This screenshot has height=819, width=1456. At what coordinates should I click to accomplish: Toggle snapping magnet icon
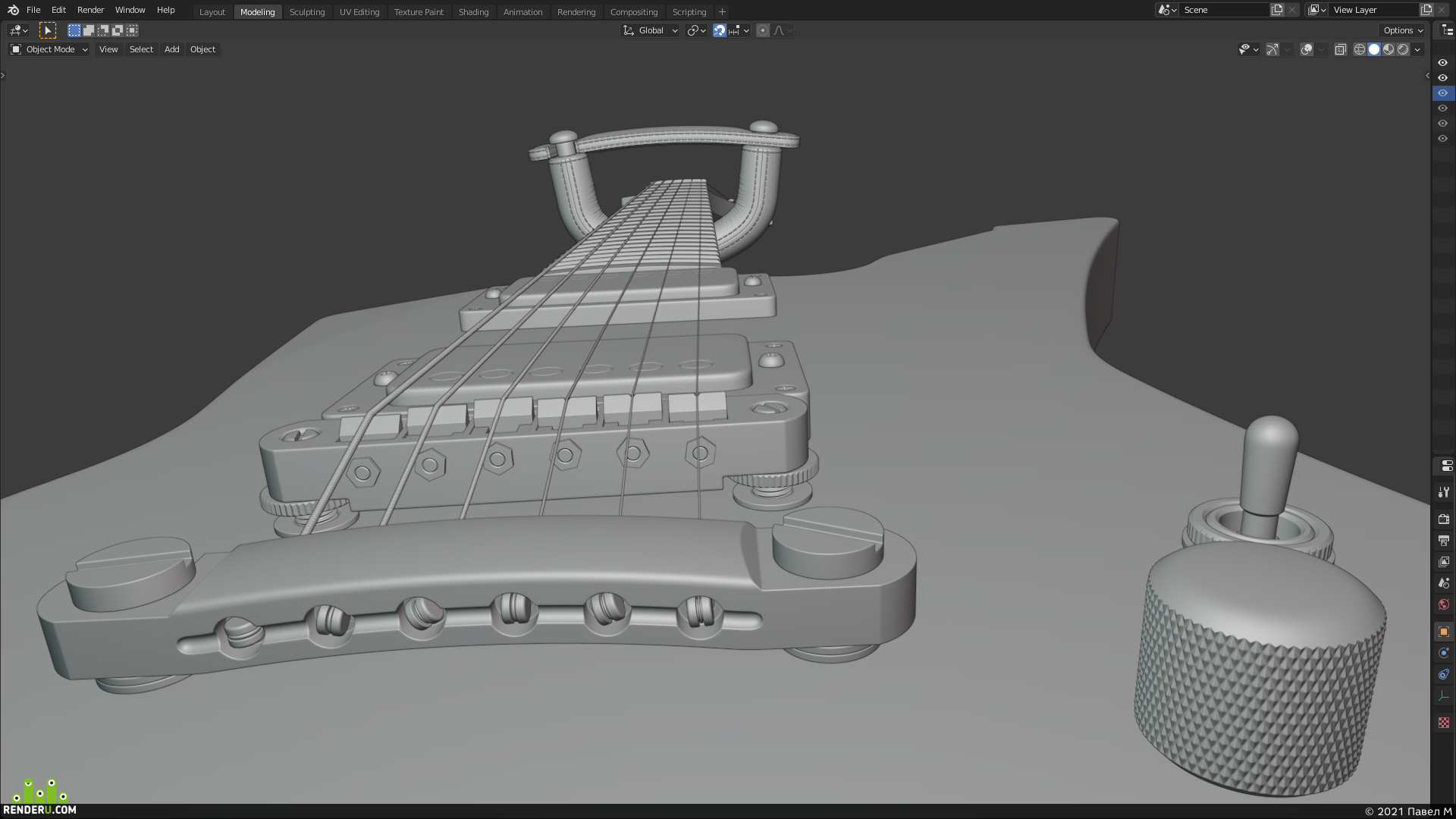pyautogui.click(x=720, y=30)
